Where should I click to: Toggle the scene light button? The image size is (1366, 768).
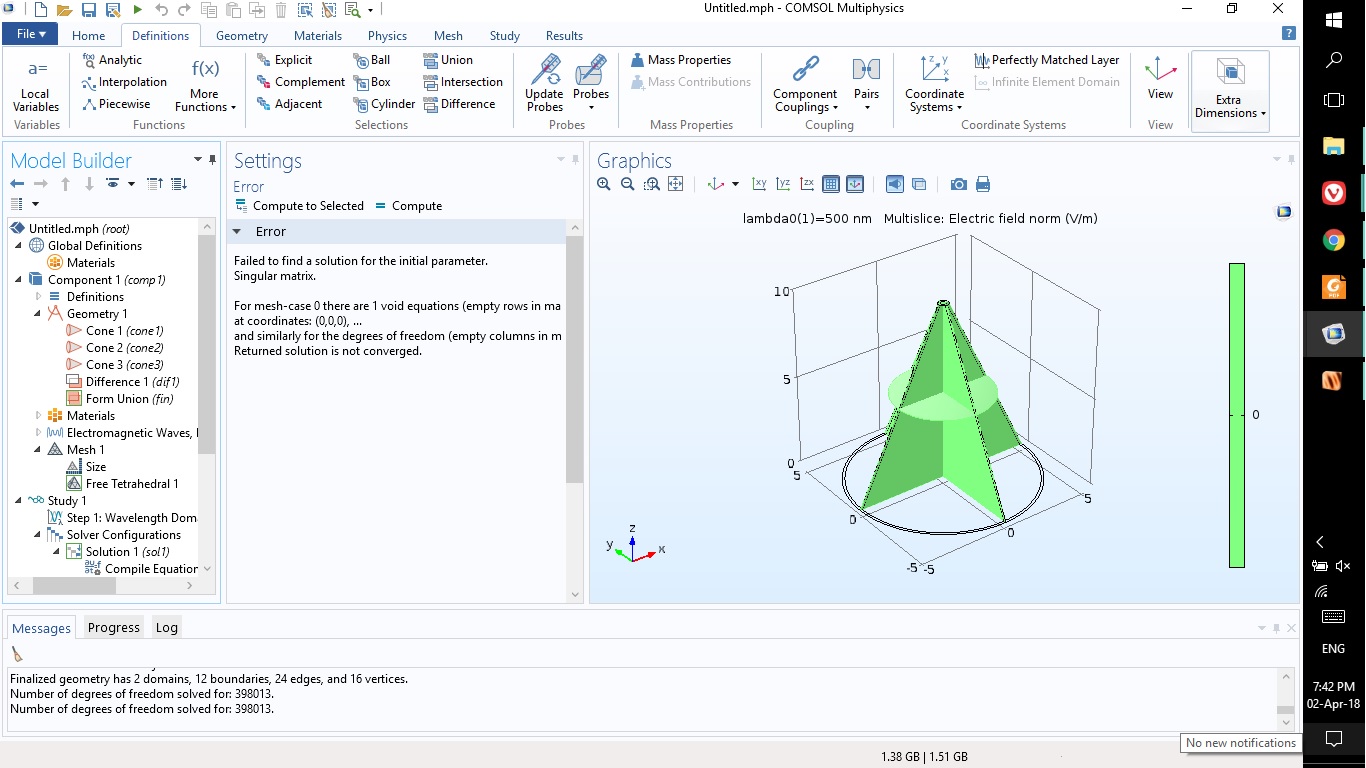(x=895, y=184)
